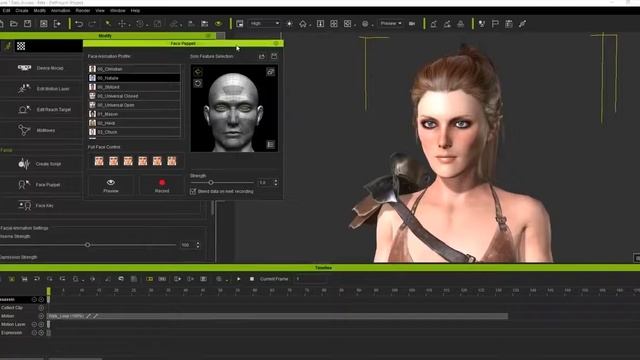The height and width of the screenshot is (360, 640).
Task: Open the Render menu
Action: (83, 11)
